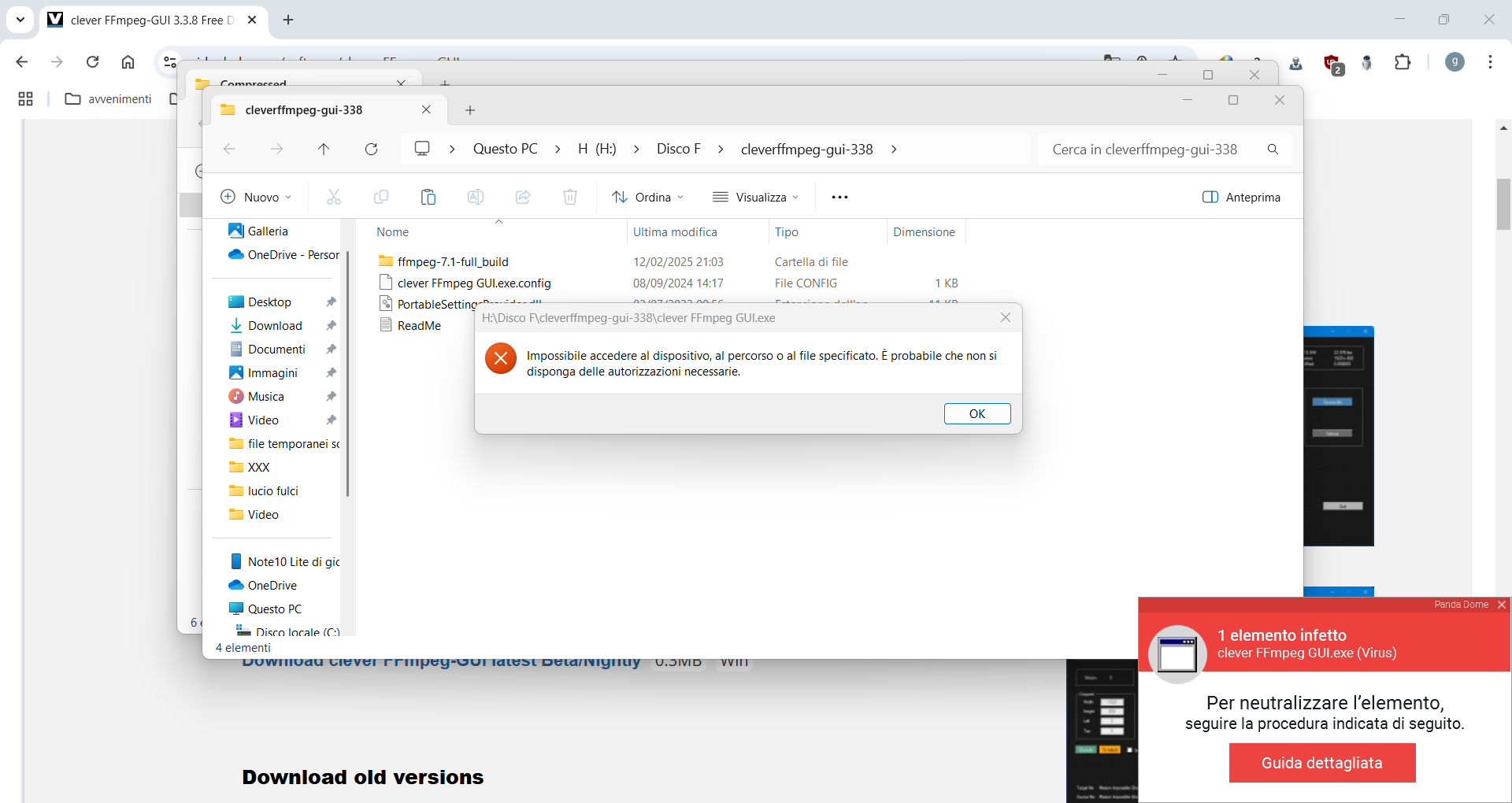Click the Delete trash icon in Explorer toolbar
Screen dimensions: 1512x803
coord(570,197)
